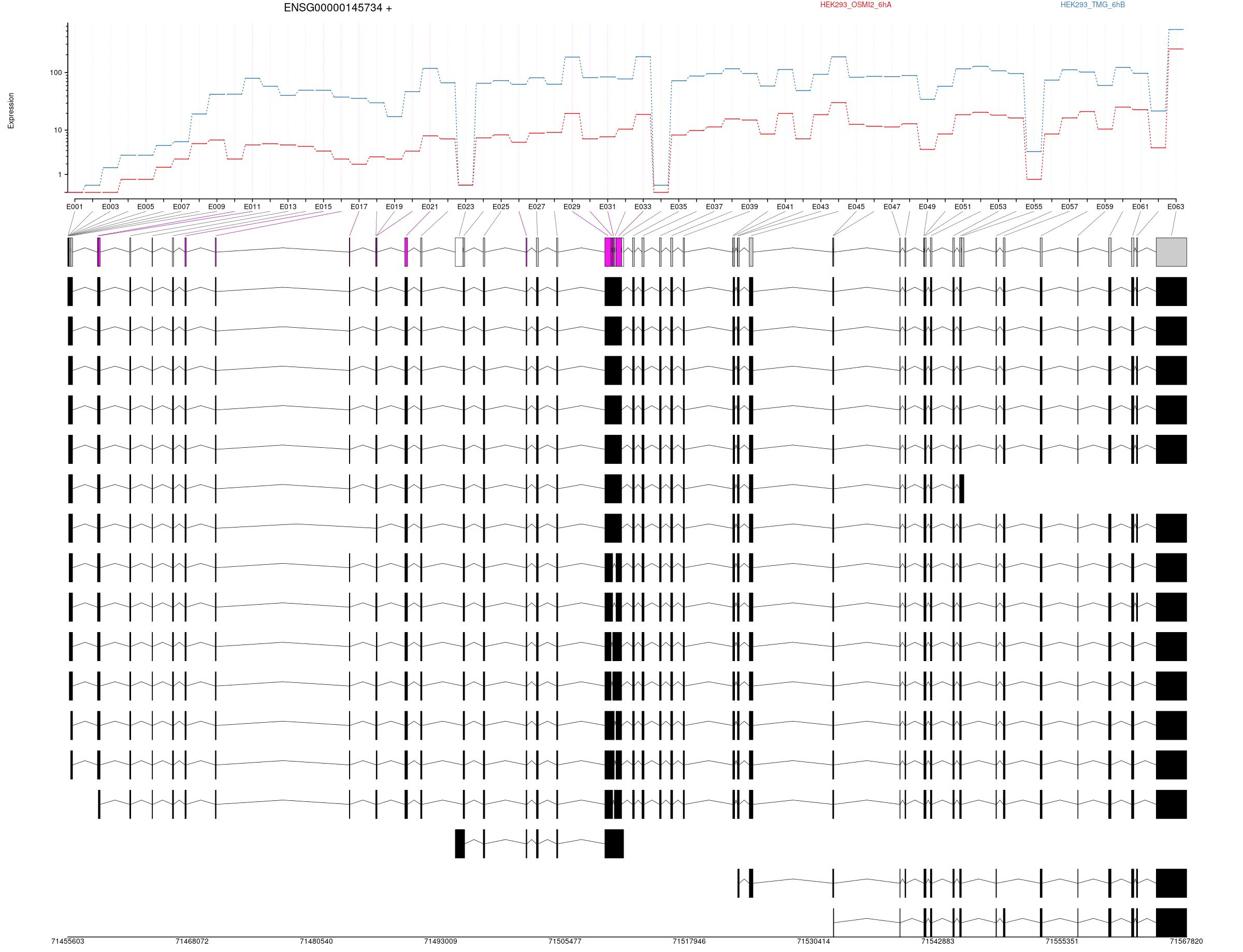The image size is (1243, 952).
Task: Select exon label E041
Action: pyautogui.click(x=785, y=207)
